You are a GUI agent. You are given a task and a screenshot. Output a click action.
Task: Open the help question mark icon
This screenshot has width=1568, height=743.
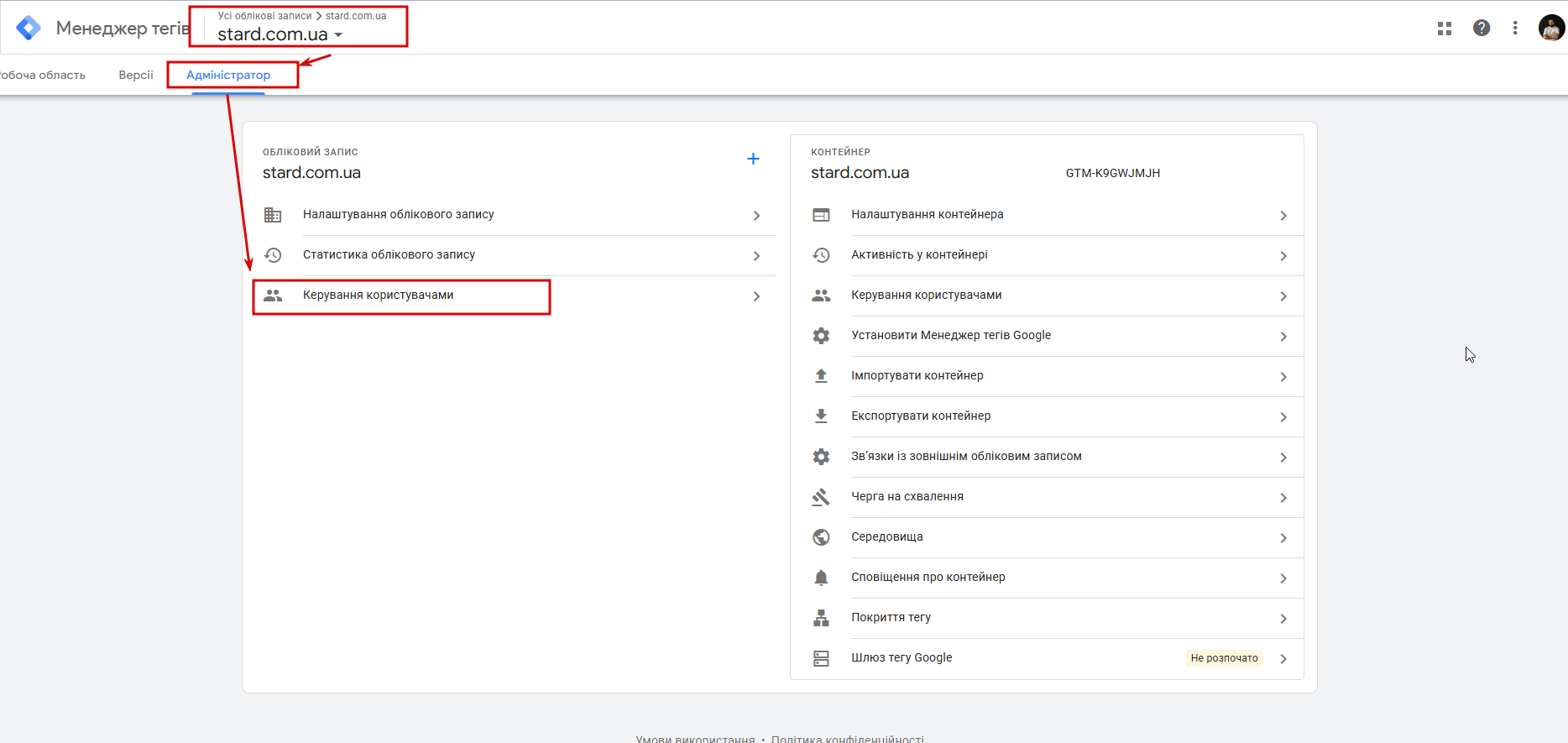[1482, 28]
